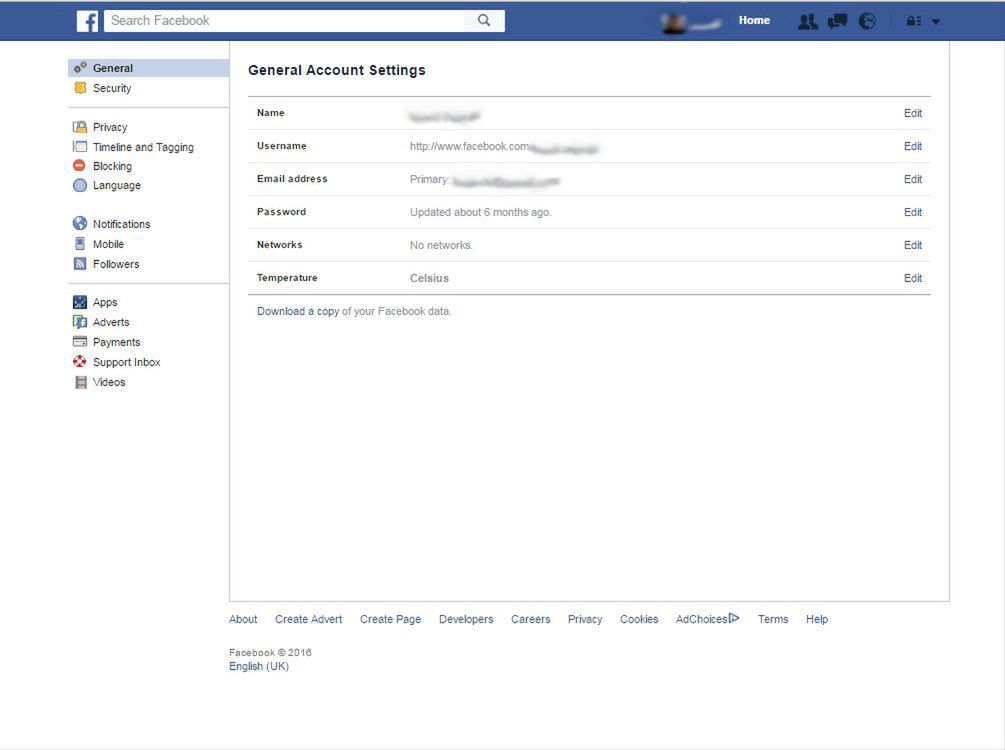Open Create Advert footer link
This screenshot has height=750, width=1005.
click(308, 619)
